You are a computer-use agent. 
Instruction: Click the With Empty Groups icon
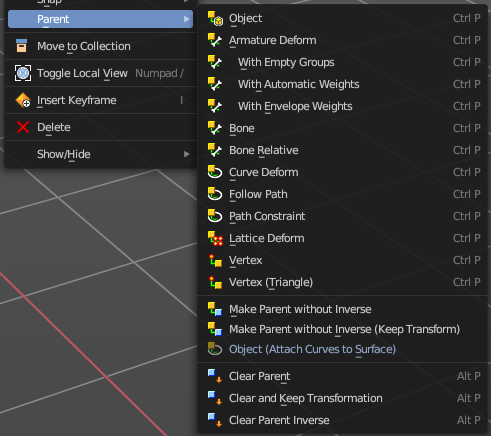[x=215, y=62]
